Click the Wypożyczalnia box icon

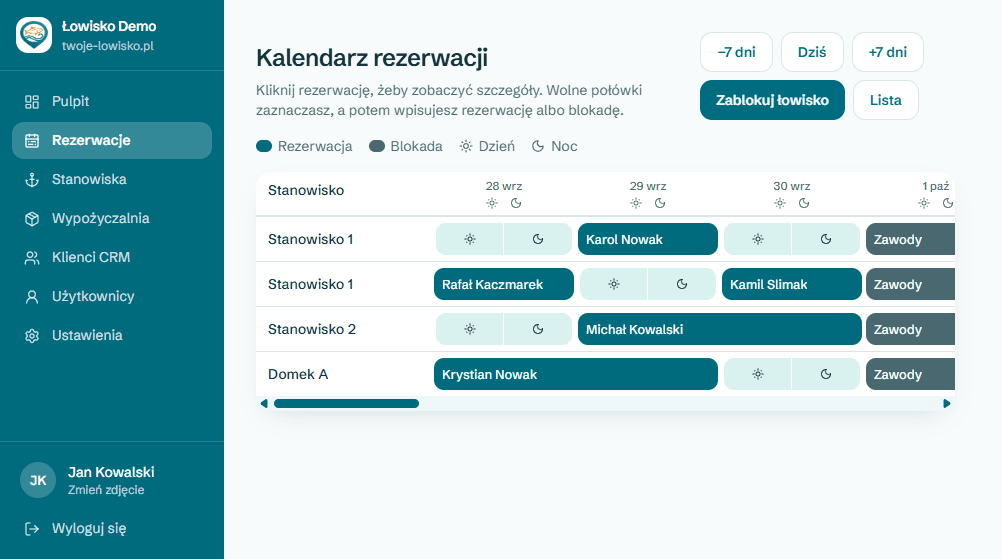point(32,218)
